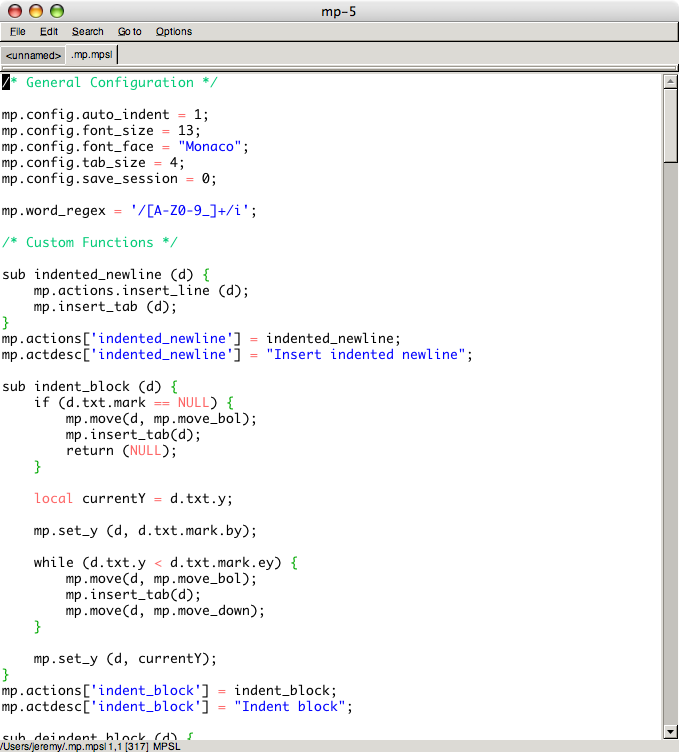
Task: Open the Search menu
Action: [88, 32]
